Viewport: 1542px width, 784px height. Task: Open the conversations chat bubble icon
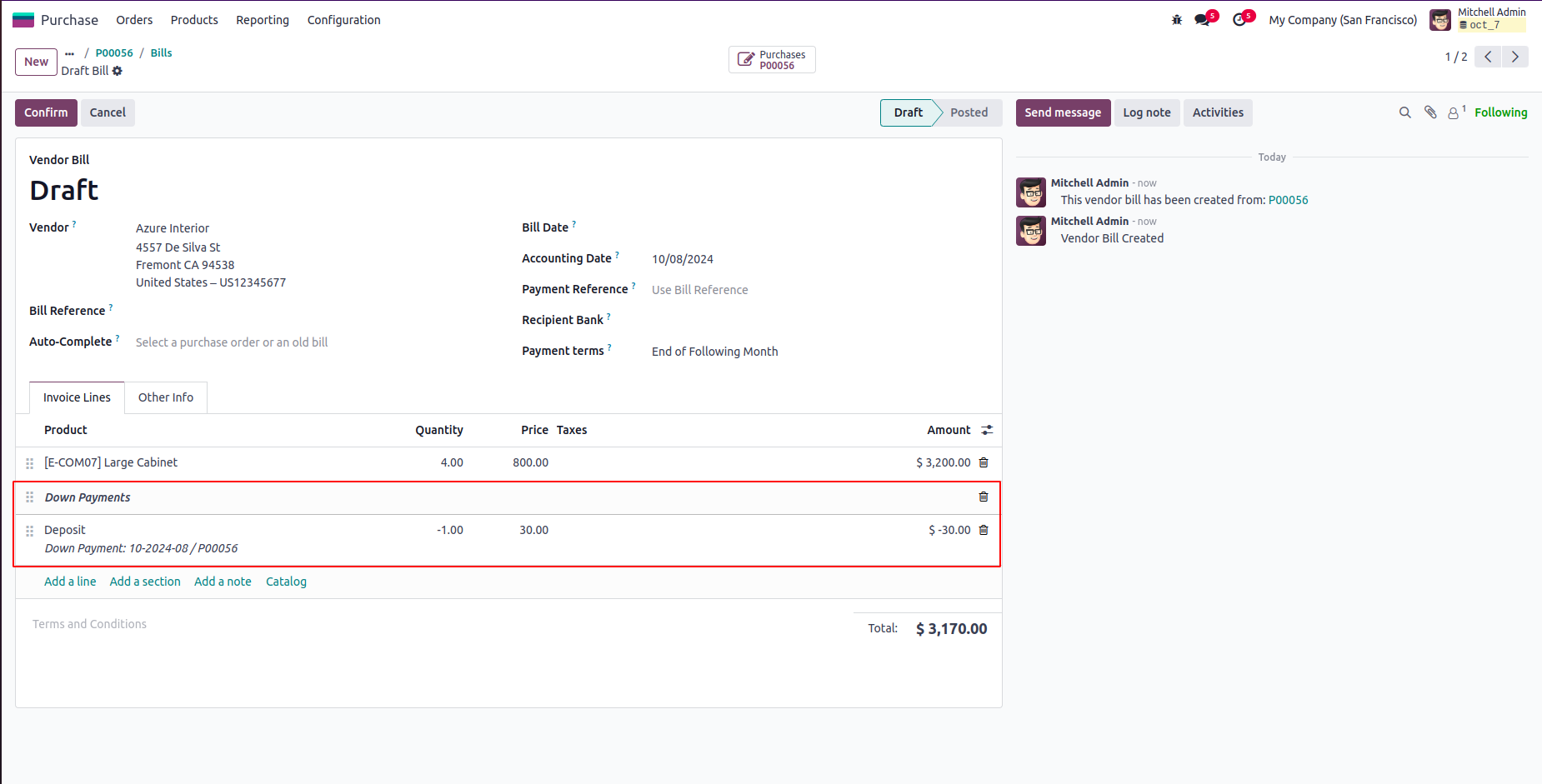click(1202, 20)
